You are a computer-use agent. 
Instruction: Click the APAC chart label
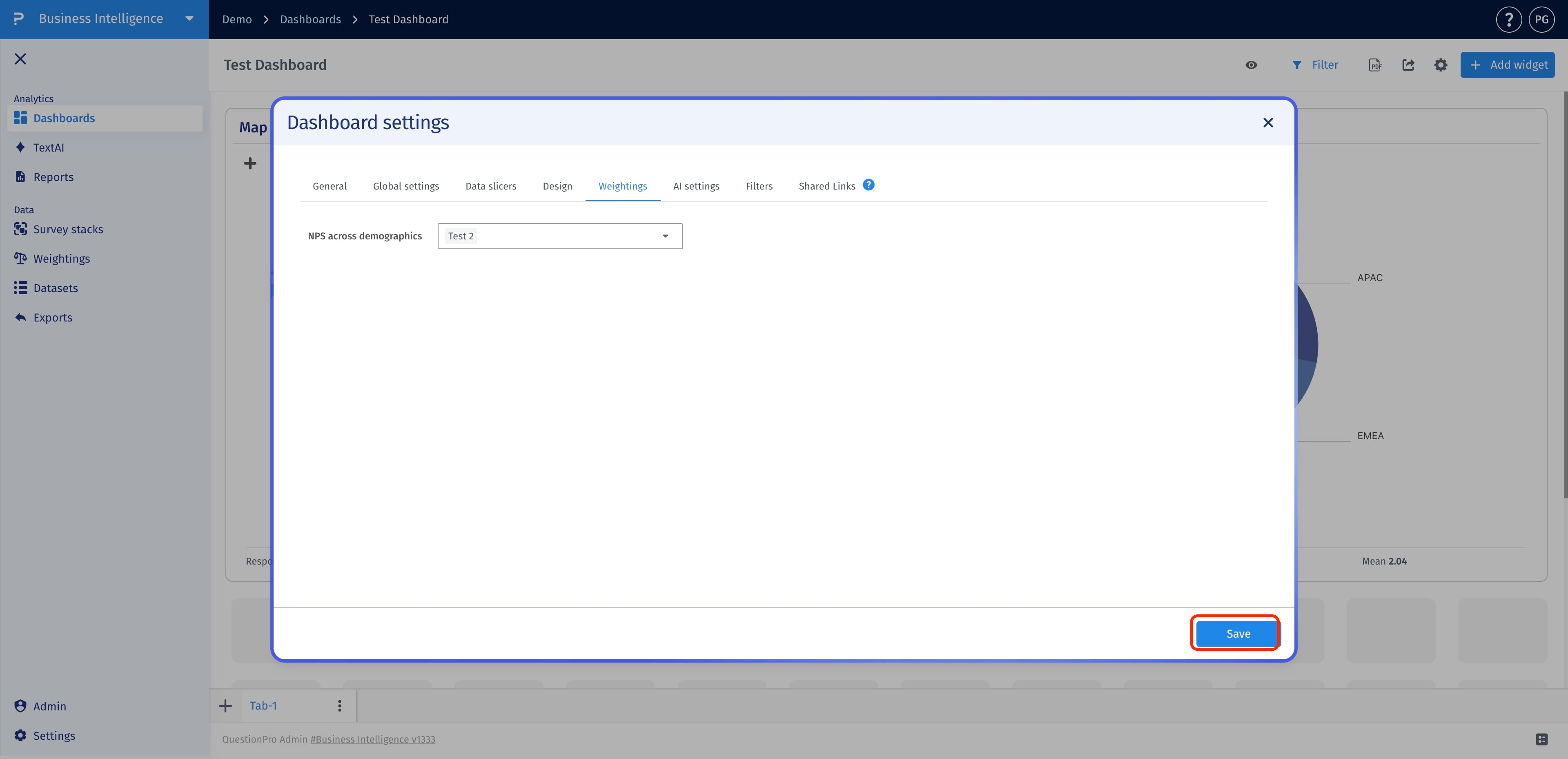[1370, 277]
